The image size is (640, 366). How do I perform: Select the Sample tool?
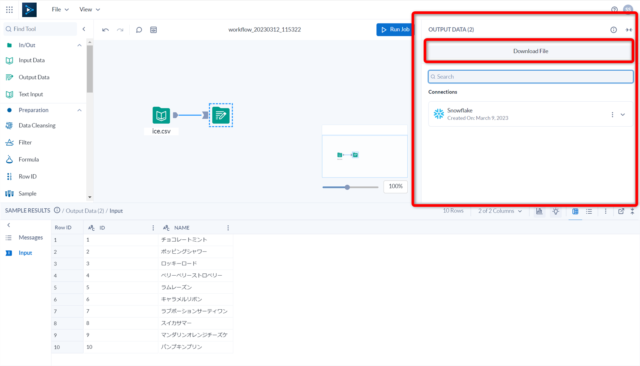pyautogui.click(x=27, y=193)
